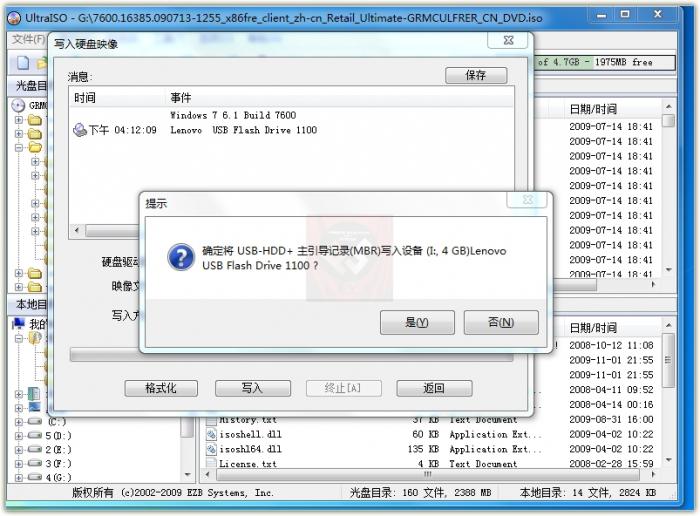Viewport: 700px width, 516px height.
Task: Select the 5(D:) drive icon
Action: pos(35,435)
